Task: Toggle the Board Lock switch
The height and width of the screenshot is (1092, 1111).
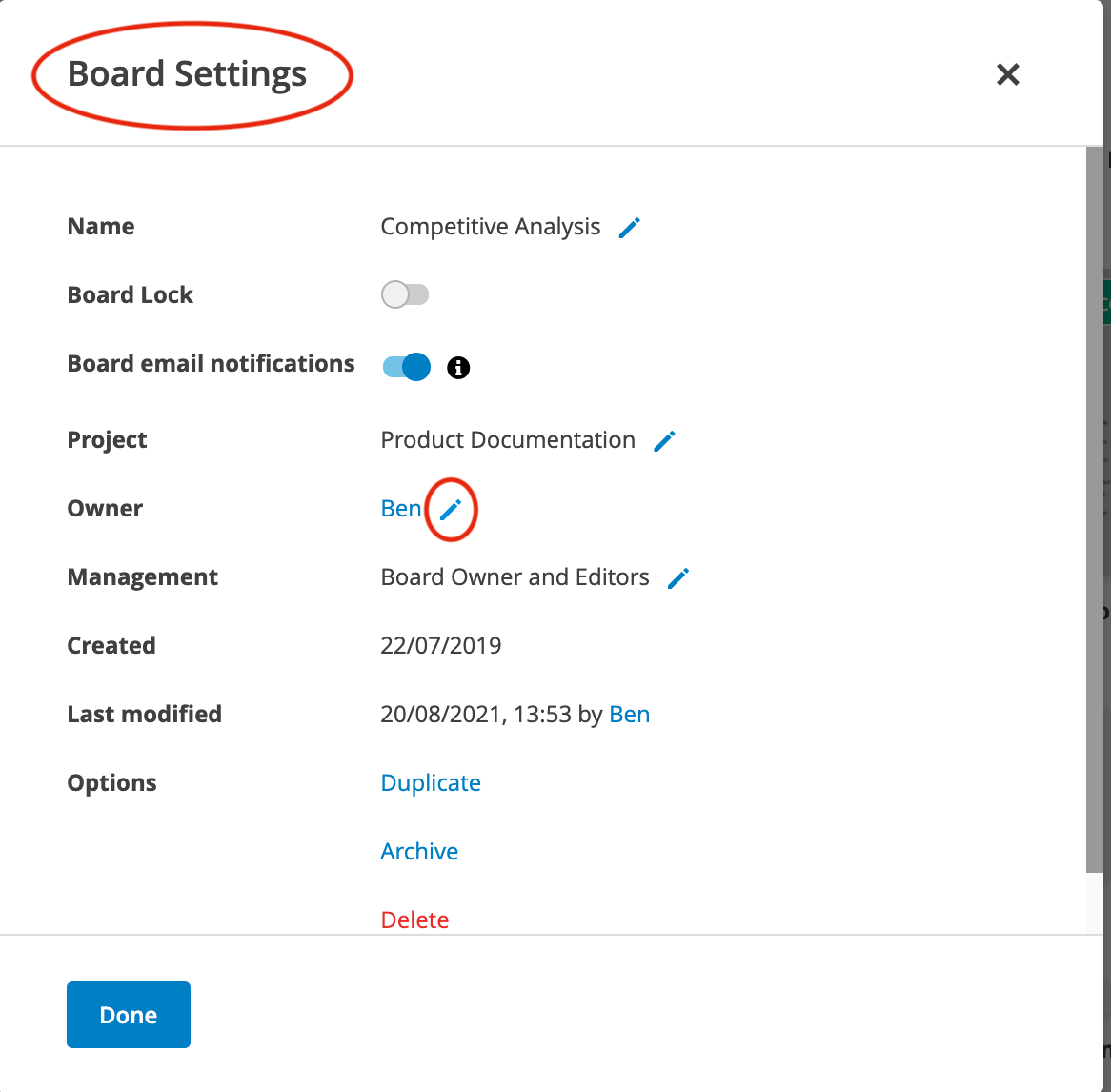Action: (405, 294)
